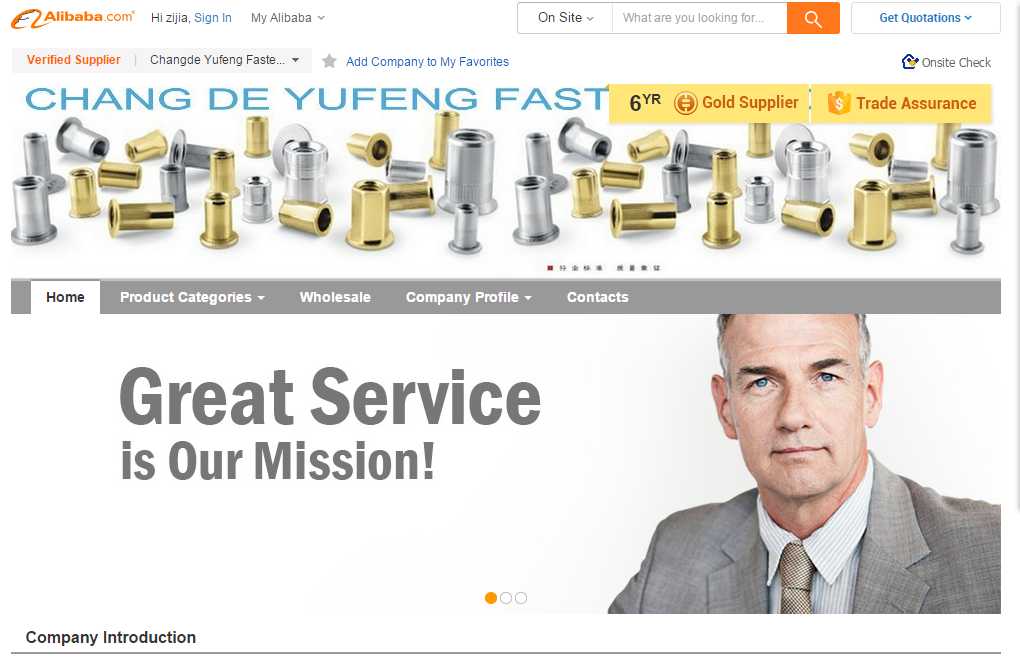Open the Get Quotations dropdown

pyautogui.click(x=926, y=18)
